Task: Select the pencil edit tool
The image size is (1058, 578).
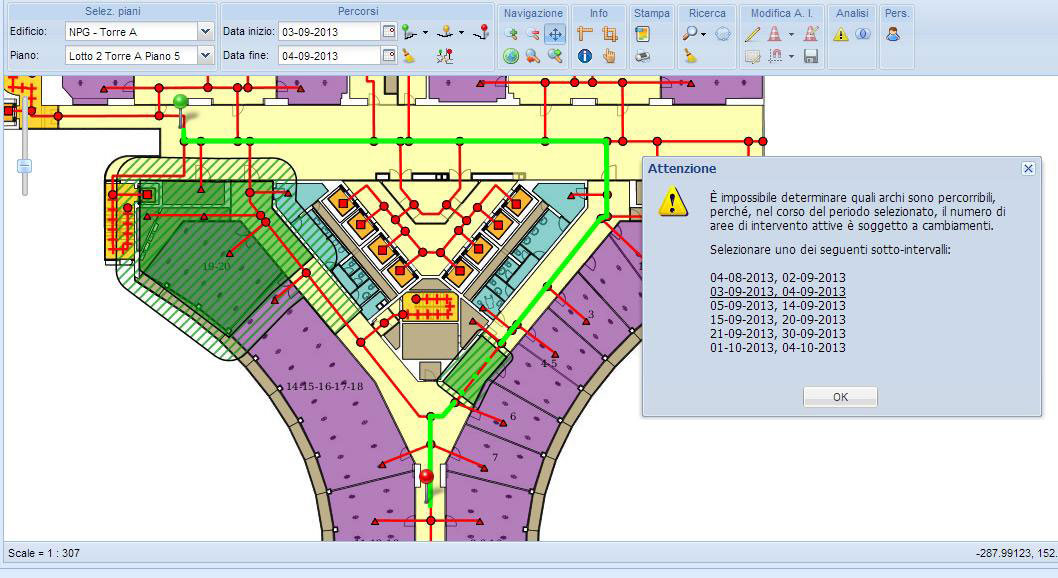Action: click(x=753, y=33)
